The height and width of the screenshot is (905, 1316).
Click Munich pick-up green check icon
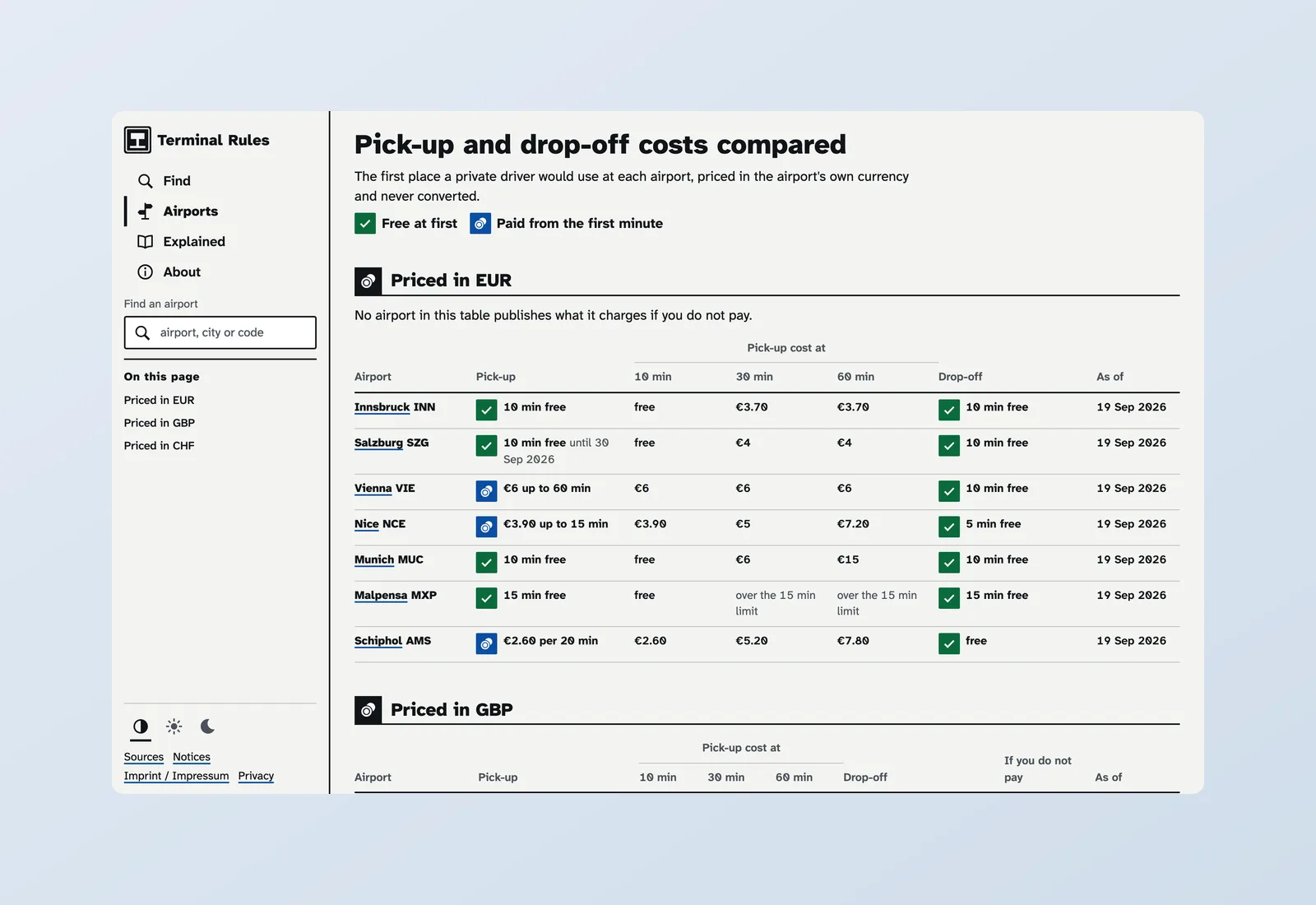pos(487,562)
